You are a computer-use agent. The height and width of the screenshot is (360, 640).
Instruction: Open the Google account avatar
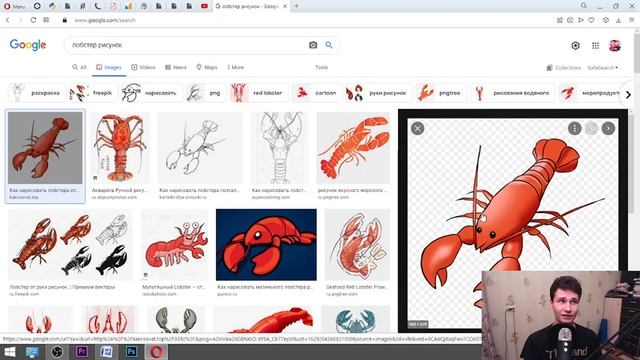tap(615, 46)
